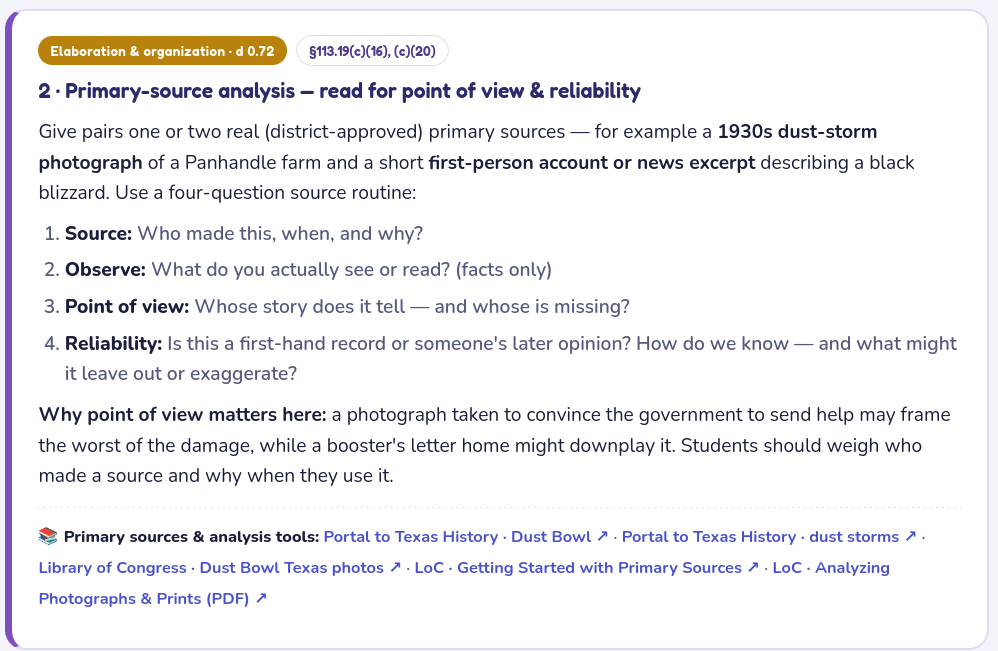This screenshot has width=998, height=651.
Task: Click the Primary-source analysis section heading
Action: tap(339, 91)
